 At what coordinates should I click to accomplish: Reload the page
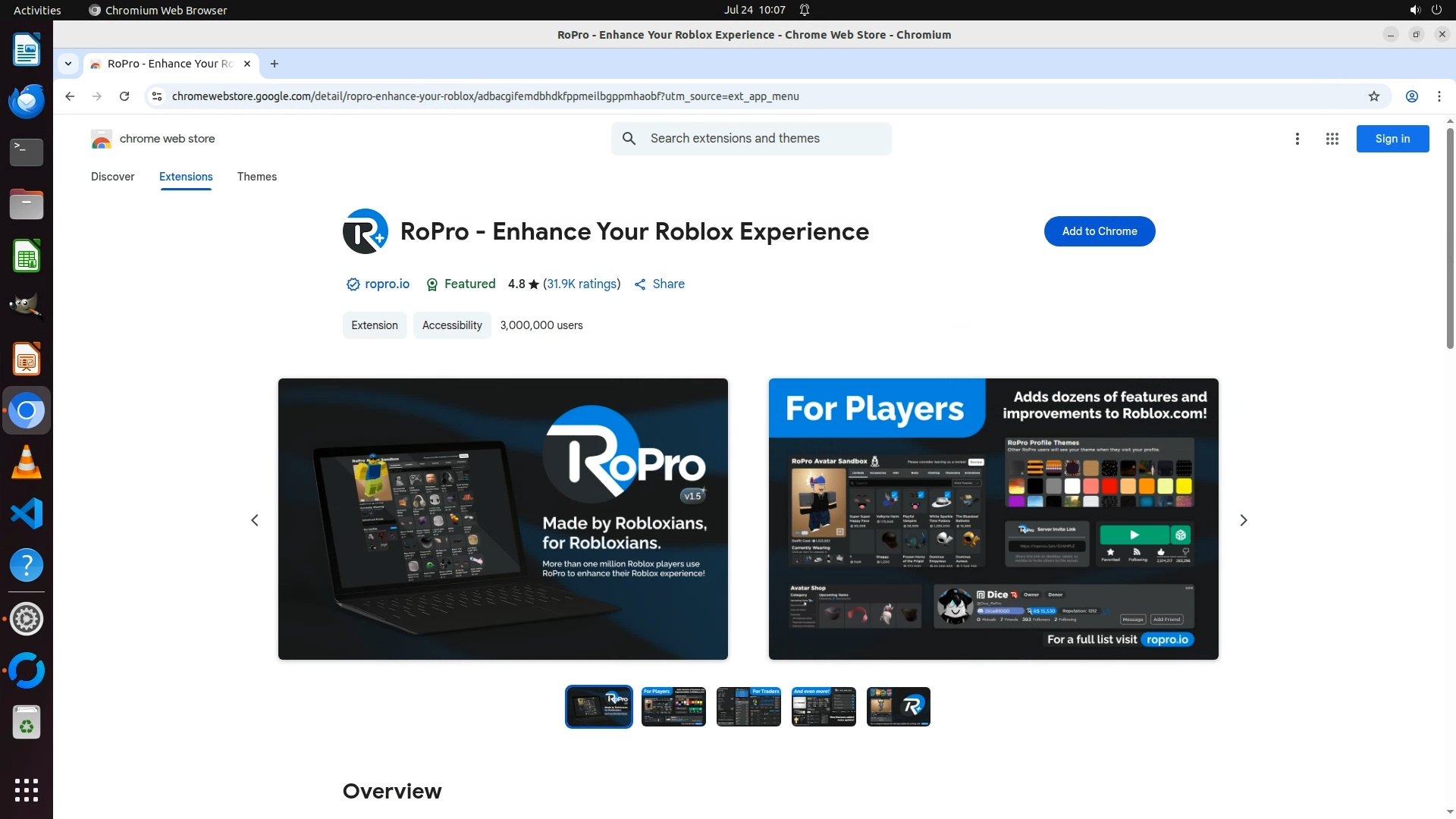click(x=124, y=96)
